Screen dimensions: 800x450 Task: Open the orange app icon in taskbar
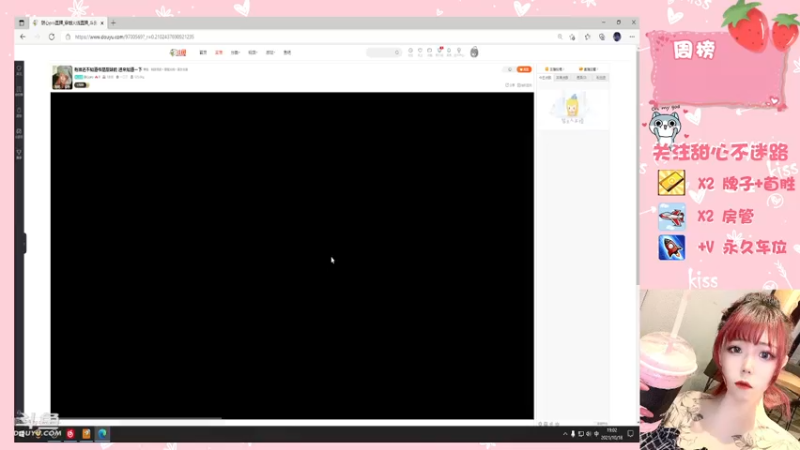pyautogui.click(x=86, y=434)
